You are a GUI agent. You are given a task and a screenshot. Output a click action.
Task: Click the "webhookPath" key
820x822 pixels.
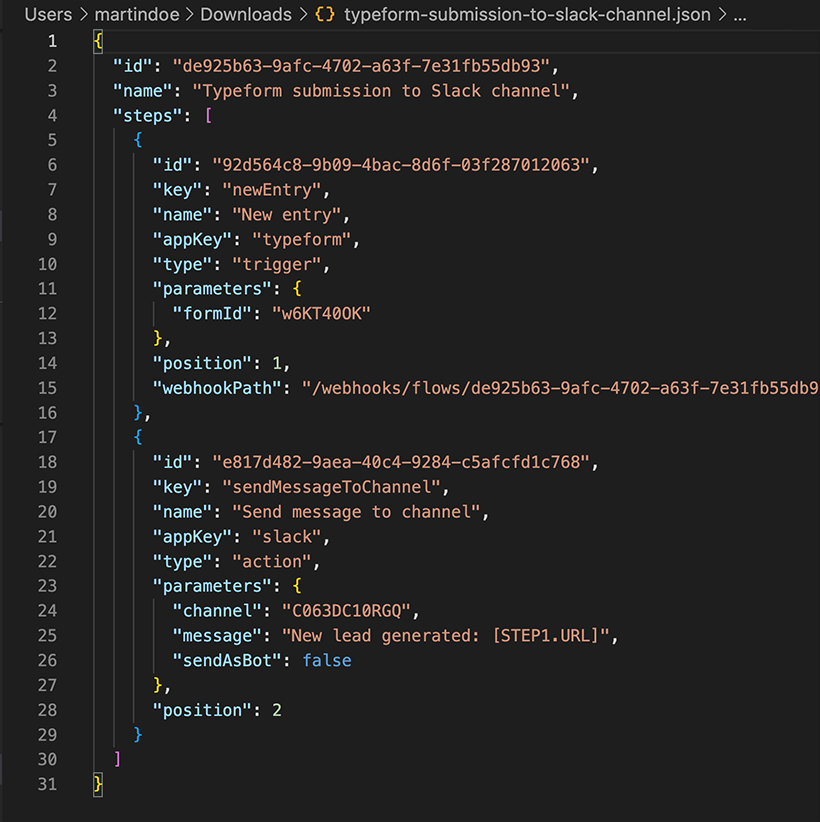(218, 388)
